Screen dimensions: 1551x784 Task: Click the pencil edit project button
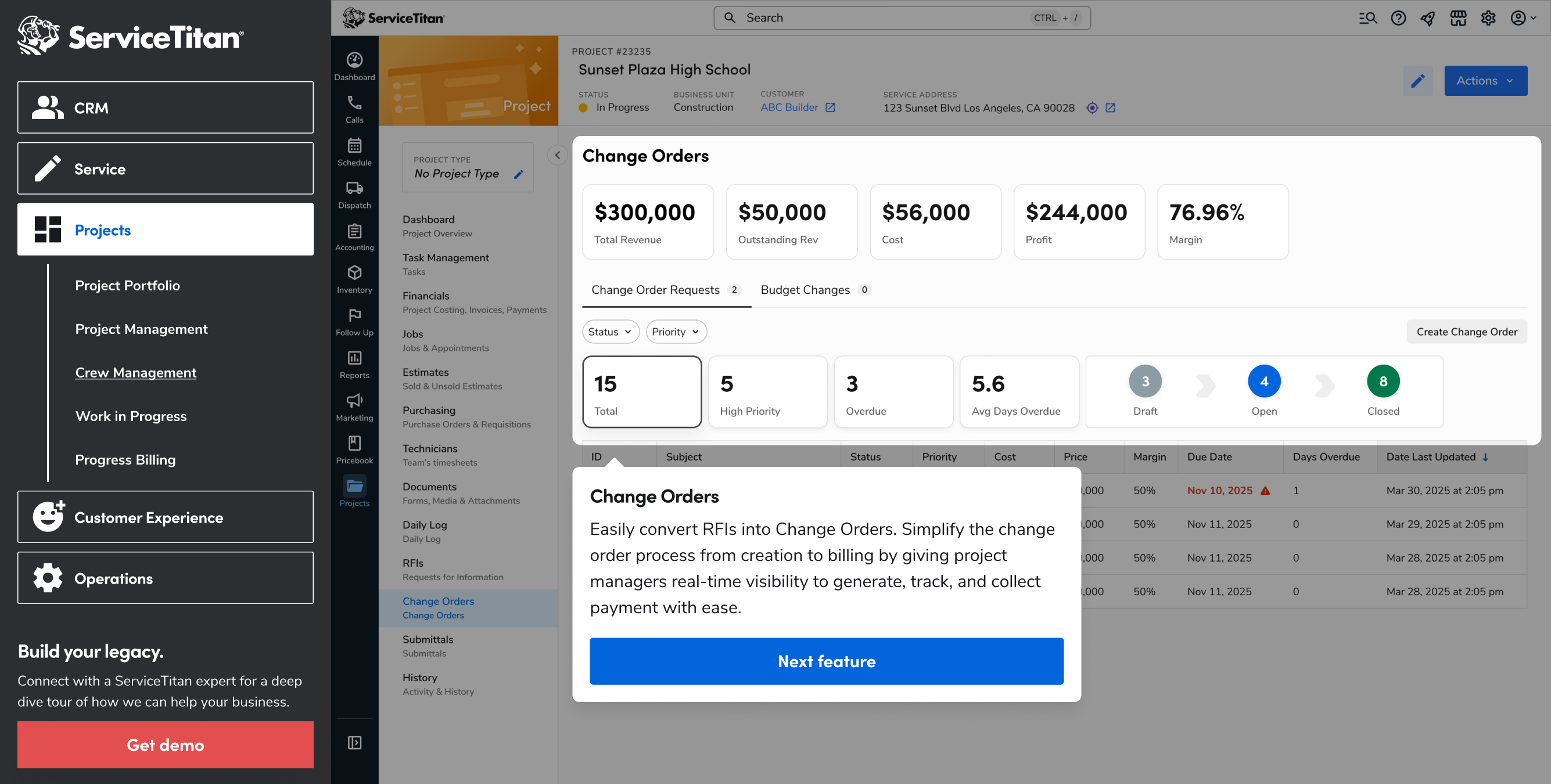pos(1417,81)
